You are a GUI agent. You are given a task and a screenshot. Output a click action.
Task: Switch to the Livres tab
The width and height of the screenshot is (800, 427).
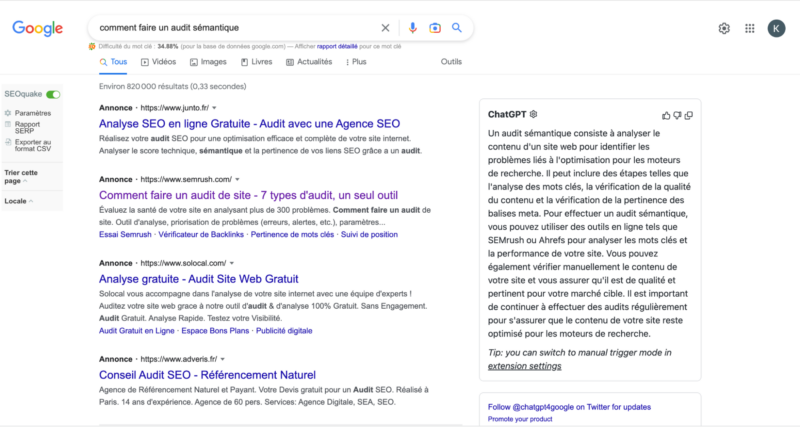pos(257,62)
